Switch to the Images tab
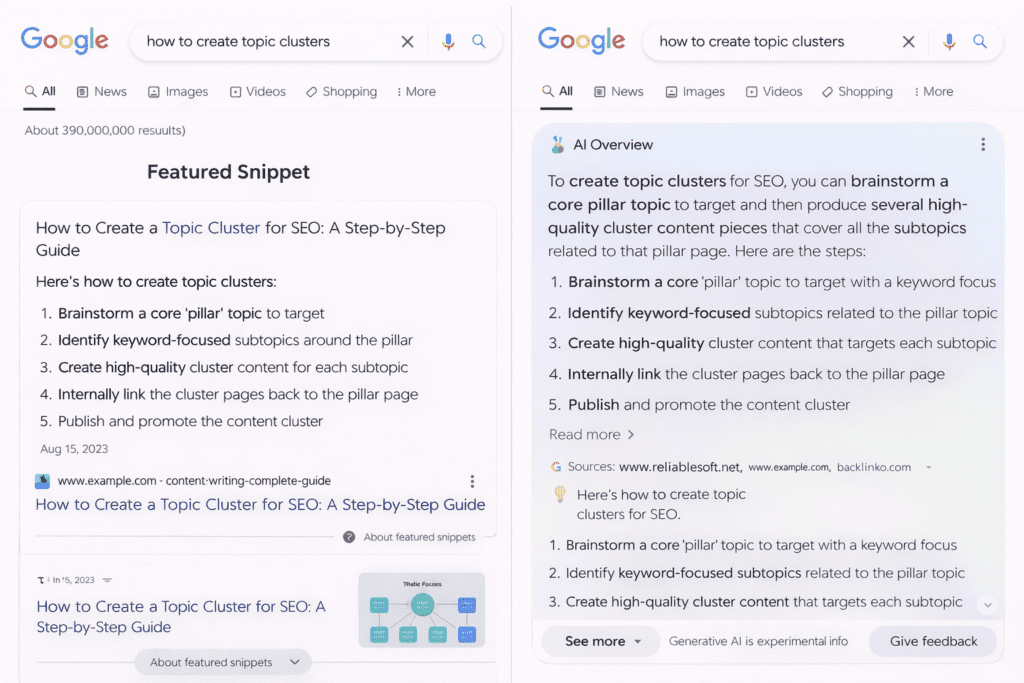 [177, 91]
